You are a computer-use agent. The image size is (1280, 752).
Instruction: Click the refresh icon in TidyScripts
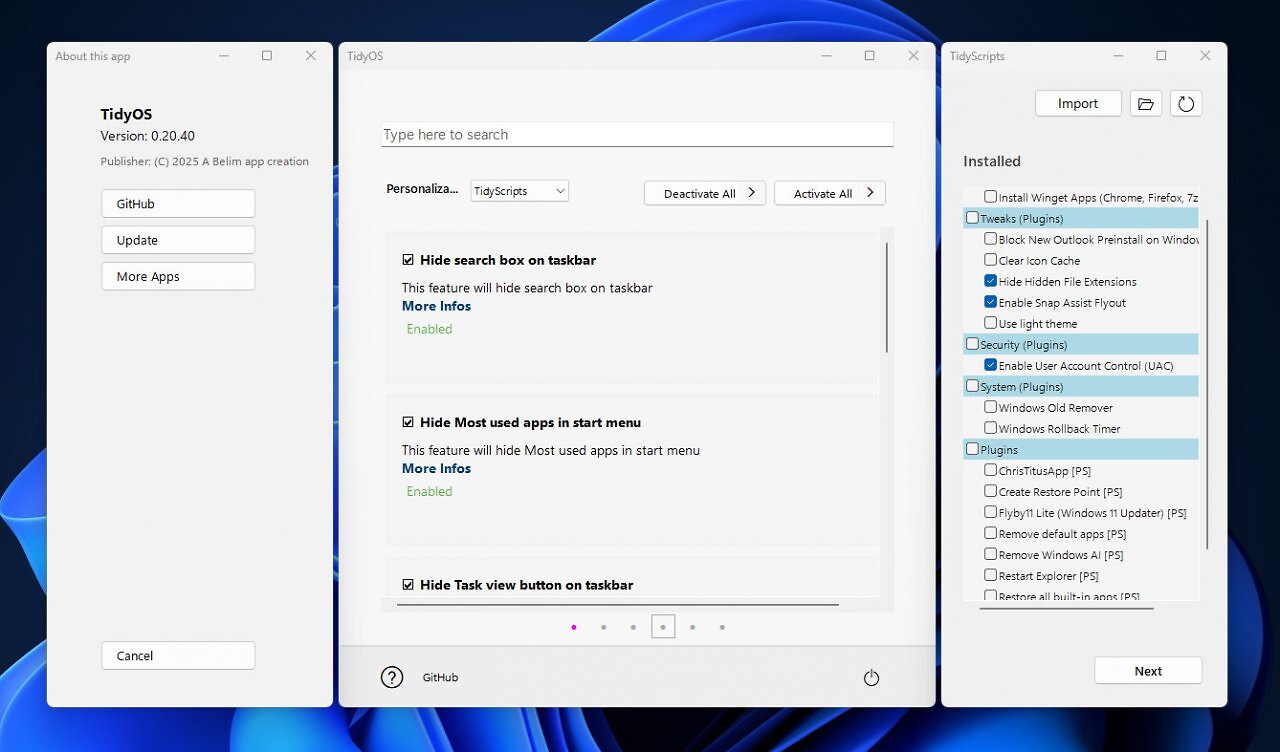coord(1186,104)
